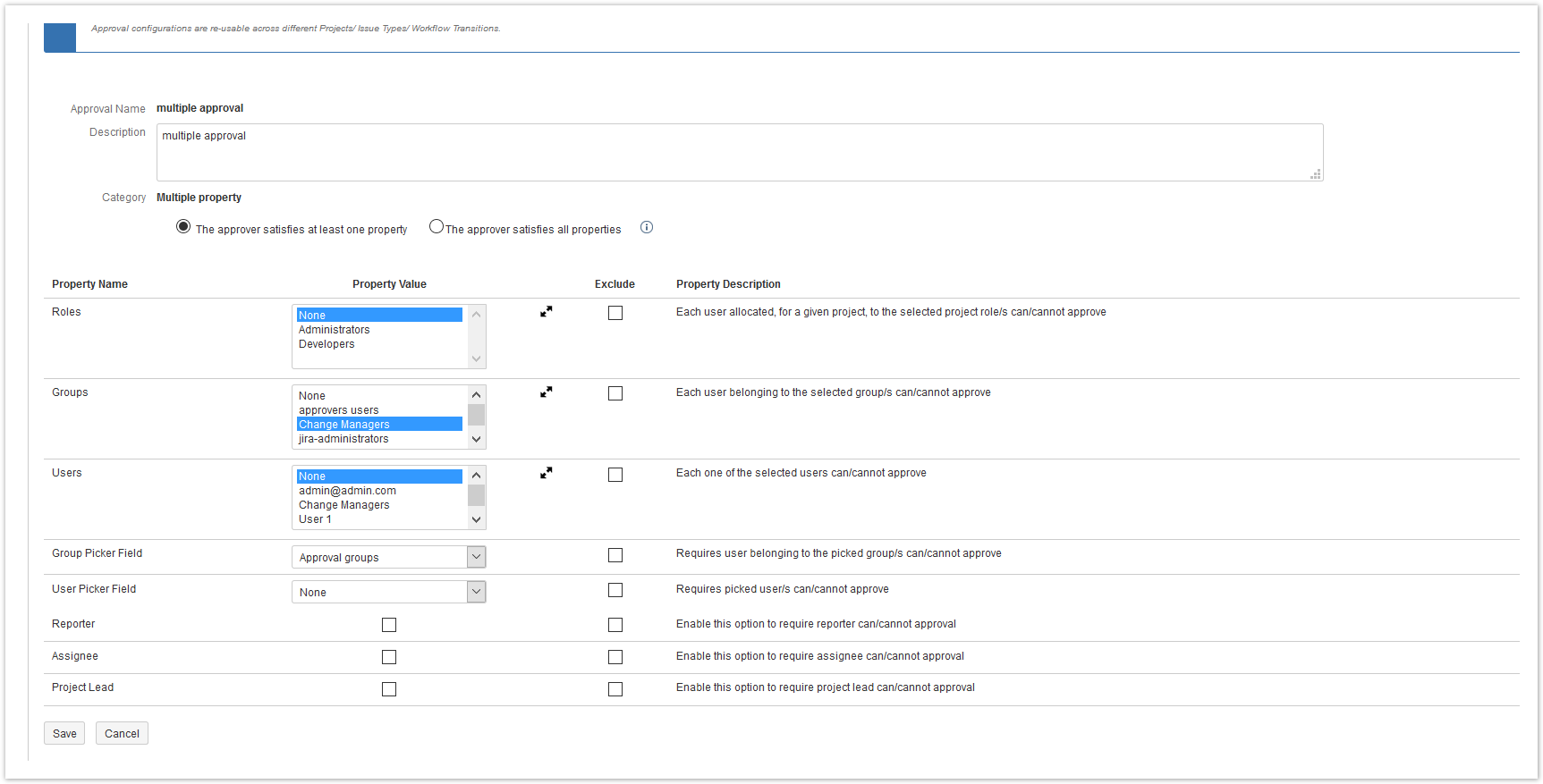The width and height of the screenshot is (1543, 784).
Task: Click the expand icon for Users list
Action: pyautogui.click(x=546, y=473)
